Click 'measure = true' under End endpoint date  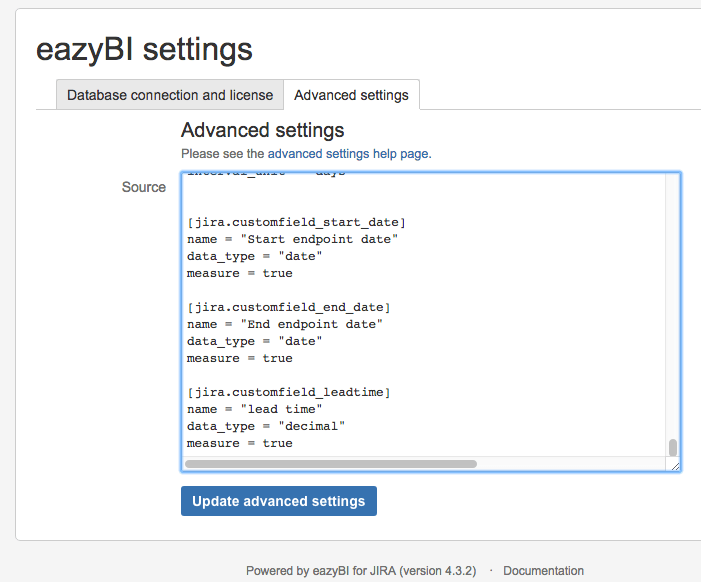pyautogui.click(x=240, y=358)
